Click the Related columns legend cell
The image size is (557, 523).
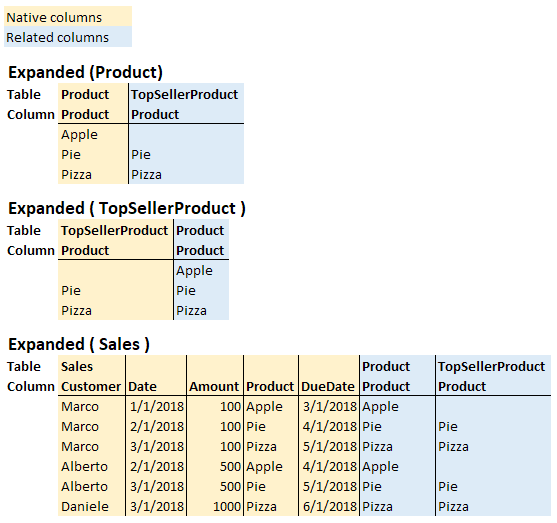[68, 37]
